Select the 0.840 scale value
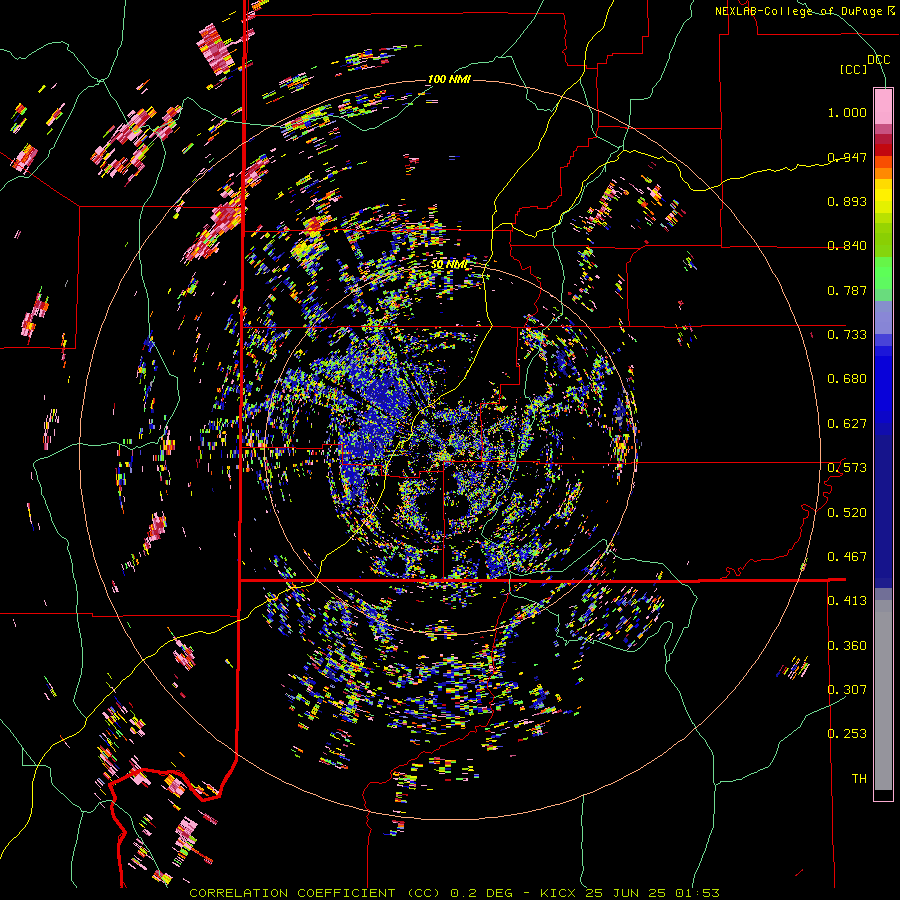This screenshot has width=900, height=900. [847, 245]
